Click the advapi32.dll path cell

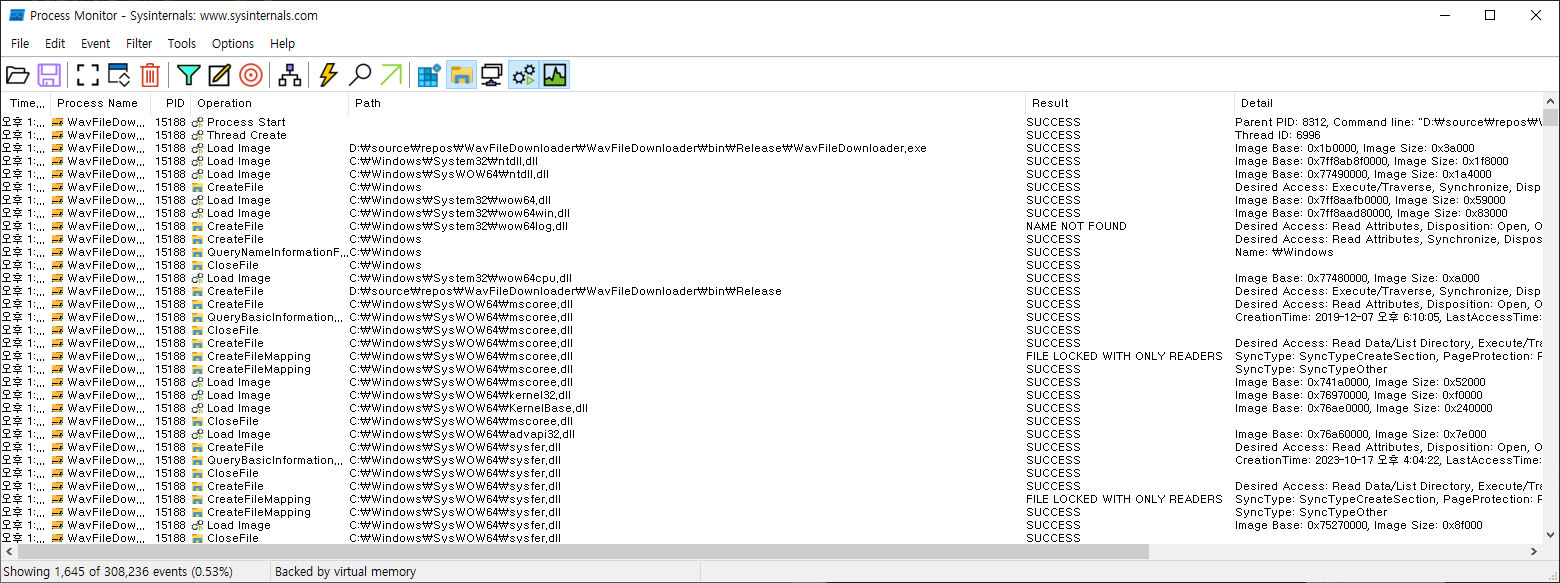point(462,434)
